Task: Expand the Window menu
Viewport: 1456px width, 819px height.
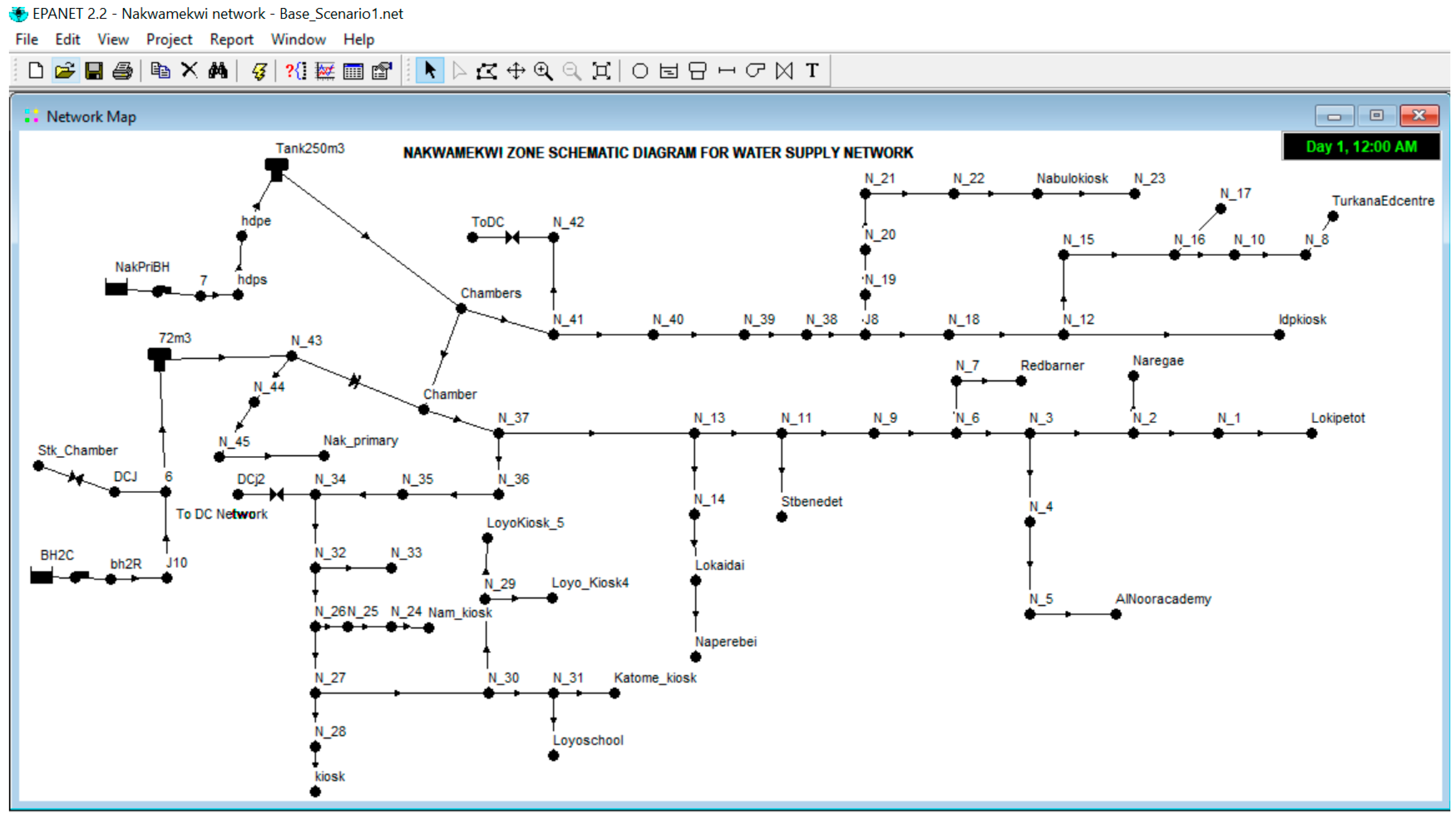Action: click(x=298, y=40)
